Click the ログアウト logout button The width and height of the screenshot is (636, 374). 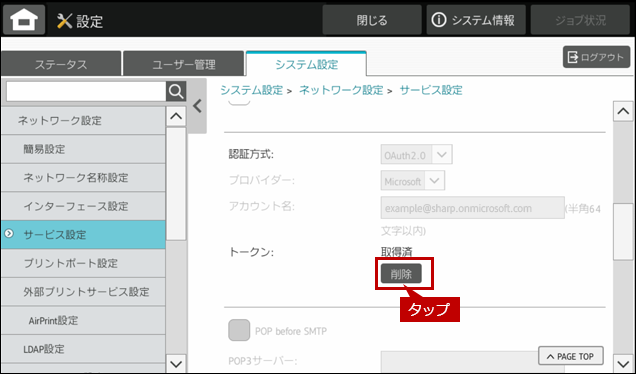596,57
